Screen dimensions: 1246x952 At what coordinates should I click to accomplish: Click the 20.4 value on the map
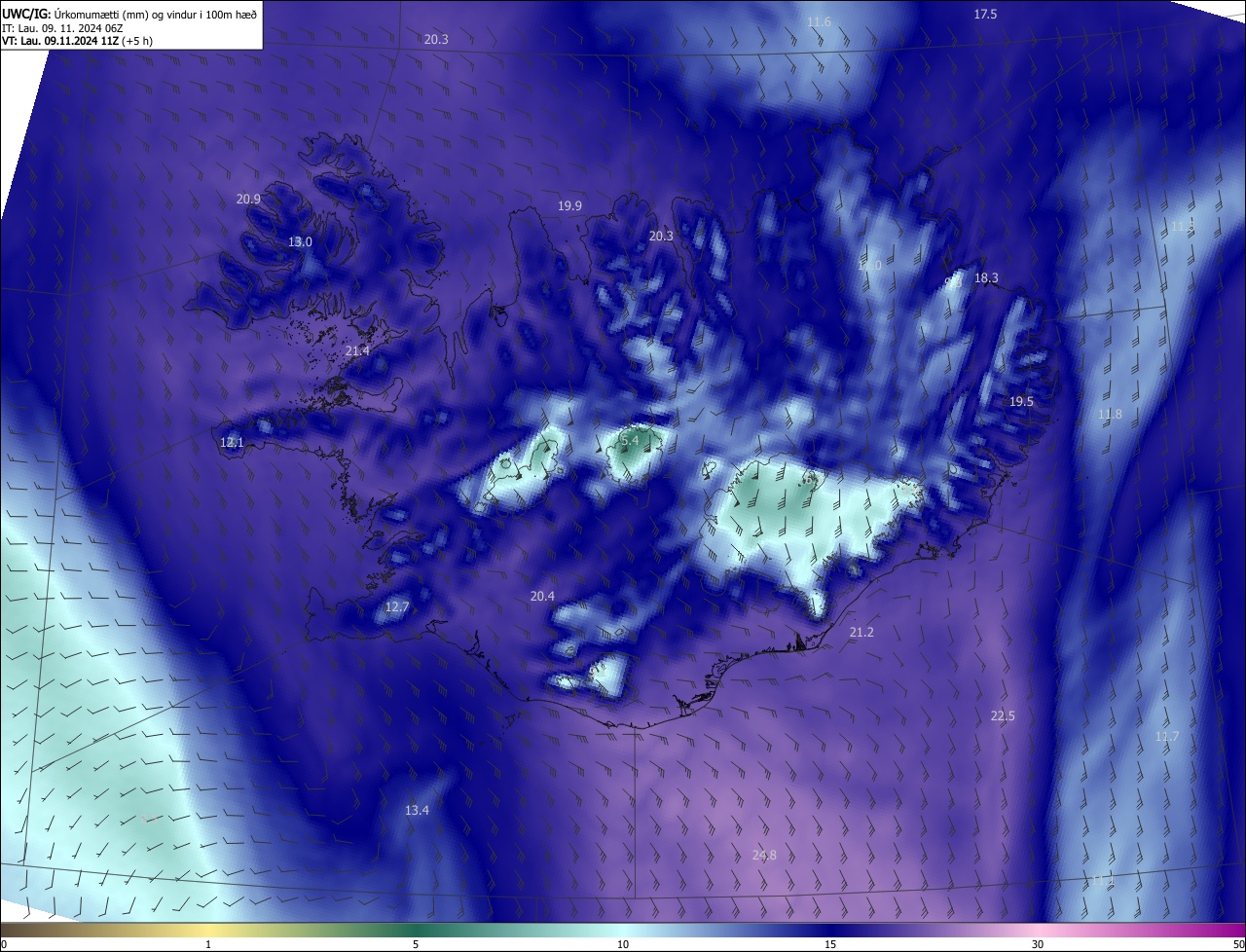click(542, 596)
